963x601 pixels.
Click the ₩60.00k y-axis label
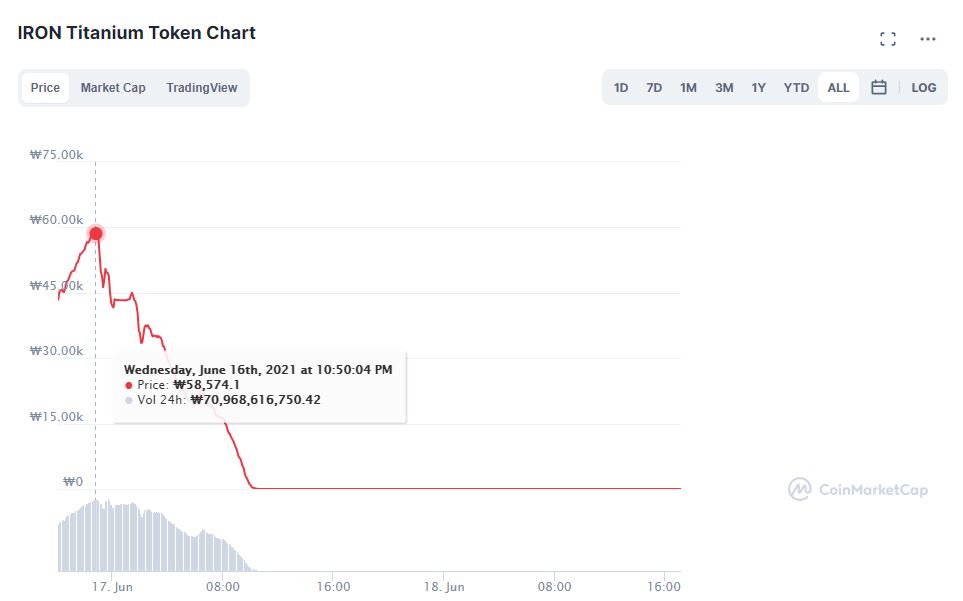pos(57,220)
